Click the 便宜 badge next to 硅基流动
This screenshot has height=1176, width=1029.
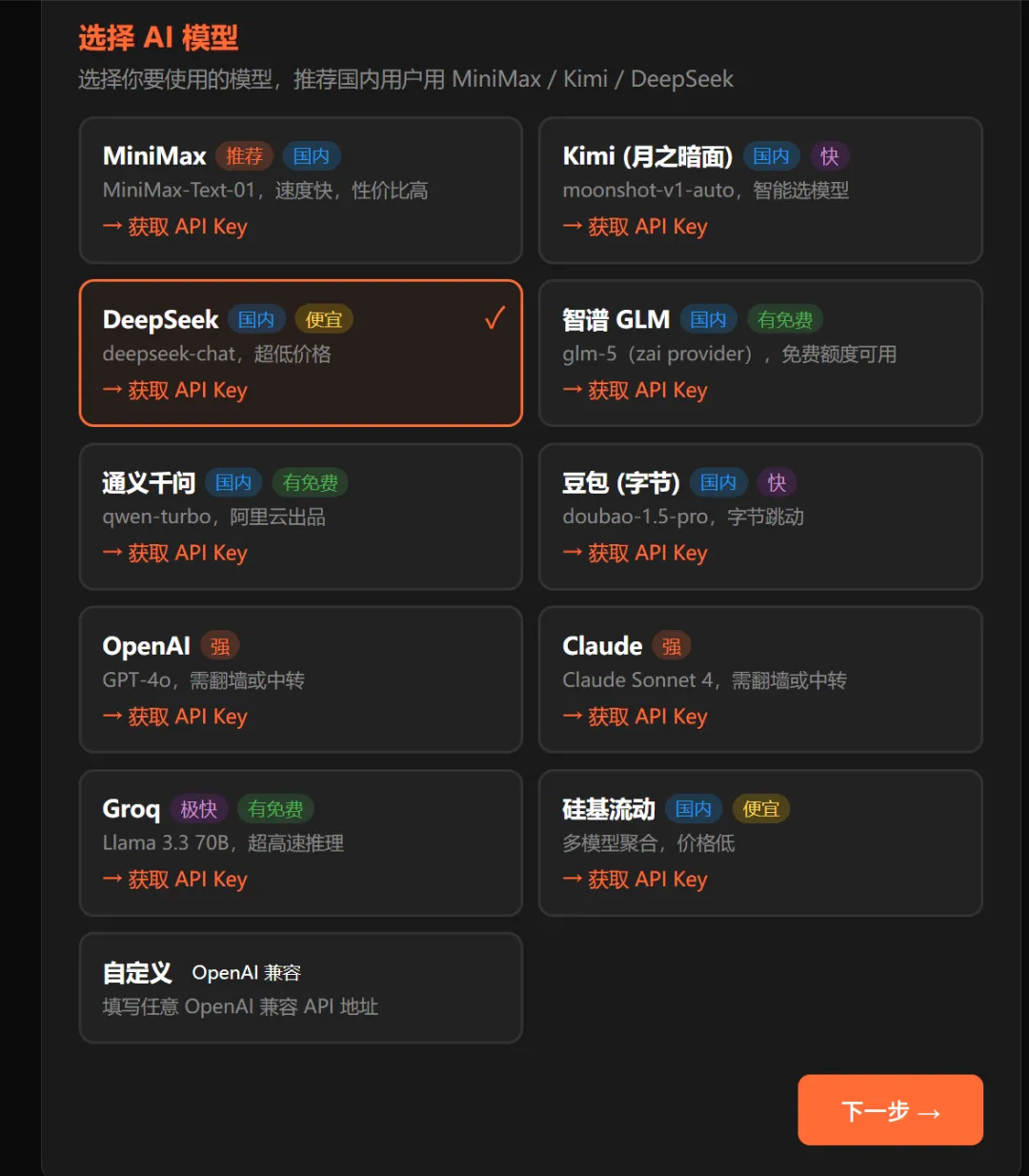point(761,809)
